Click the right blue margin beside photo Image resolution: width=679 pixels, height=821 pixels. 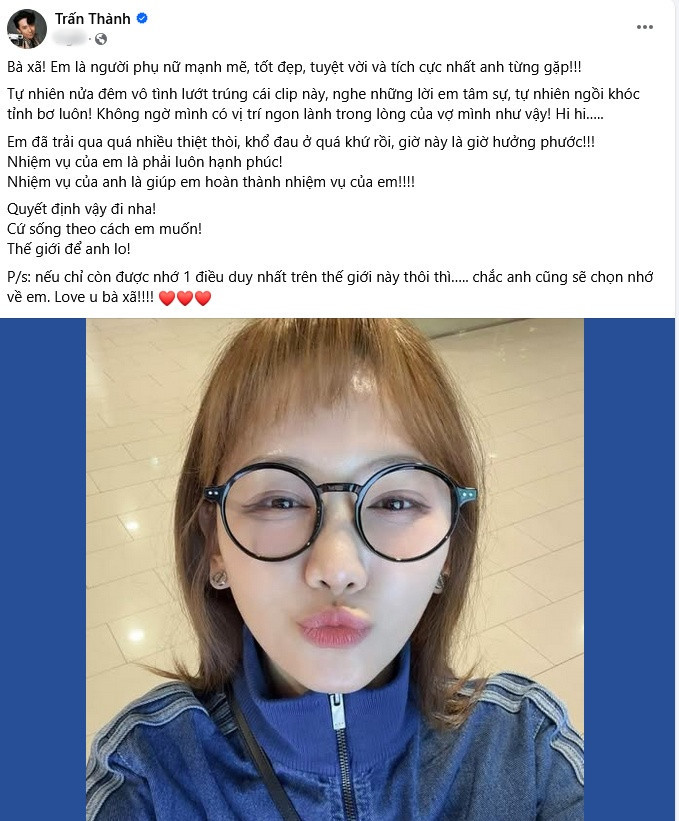pos(629,569)
